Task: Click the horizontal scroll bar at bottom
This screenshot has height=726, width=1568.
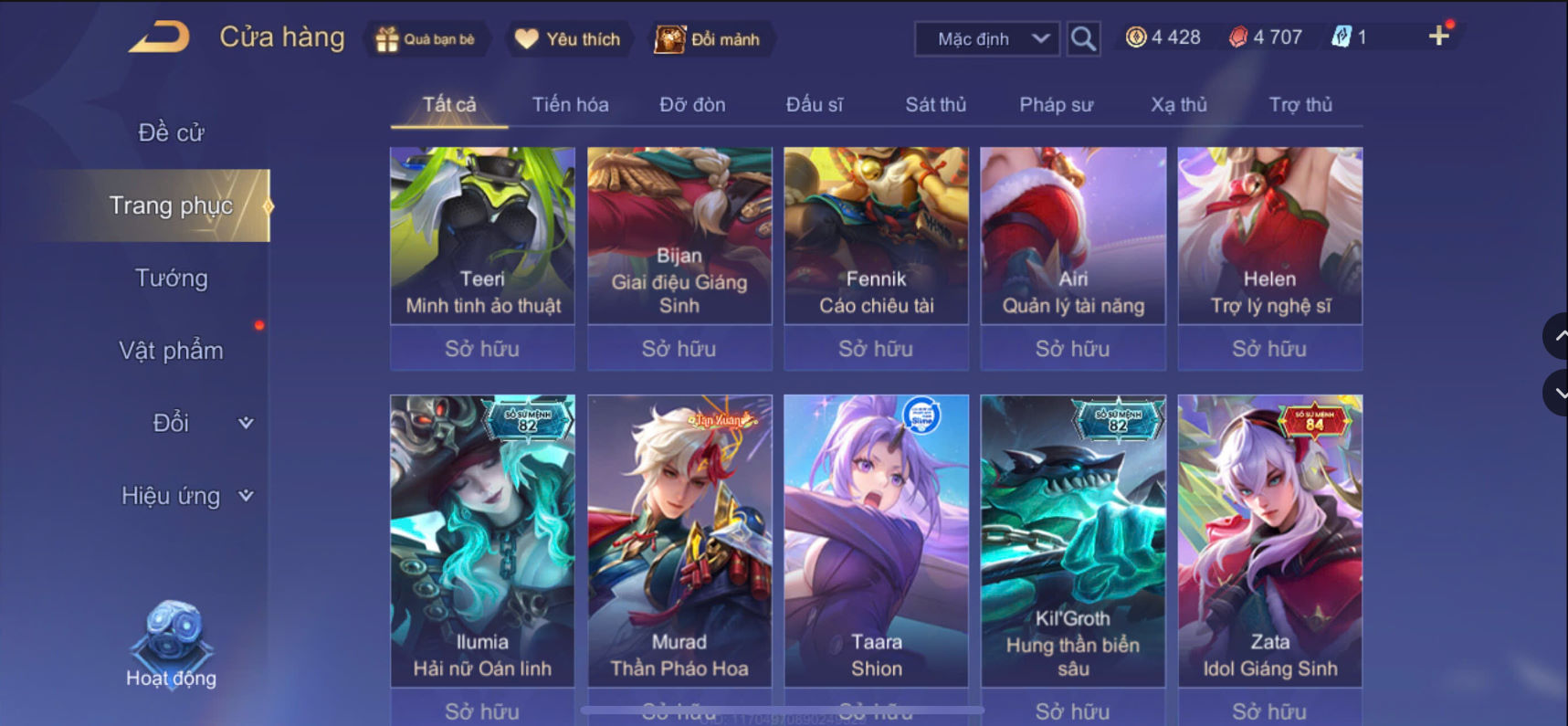Action: [782, 710]
